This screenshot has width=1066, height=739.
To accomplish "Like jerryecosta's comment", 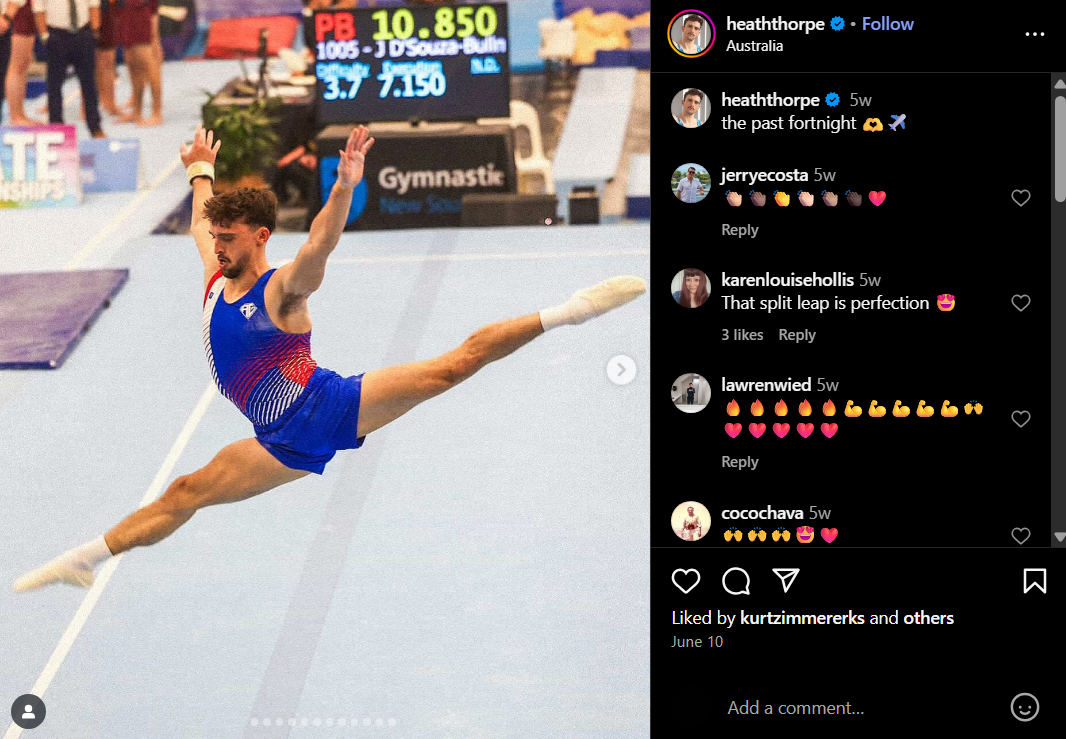I will click(x=1020, y=198).
